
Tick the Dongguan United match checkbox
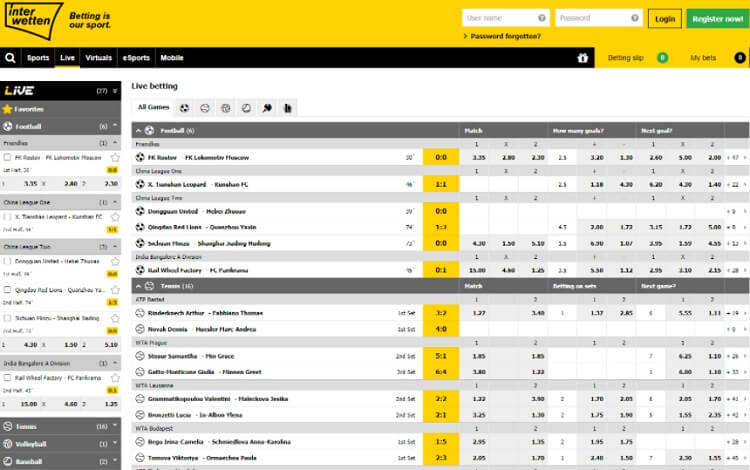pos(7,262)
